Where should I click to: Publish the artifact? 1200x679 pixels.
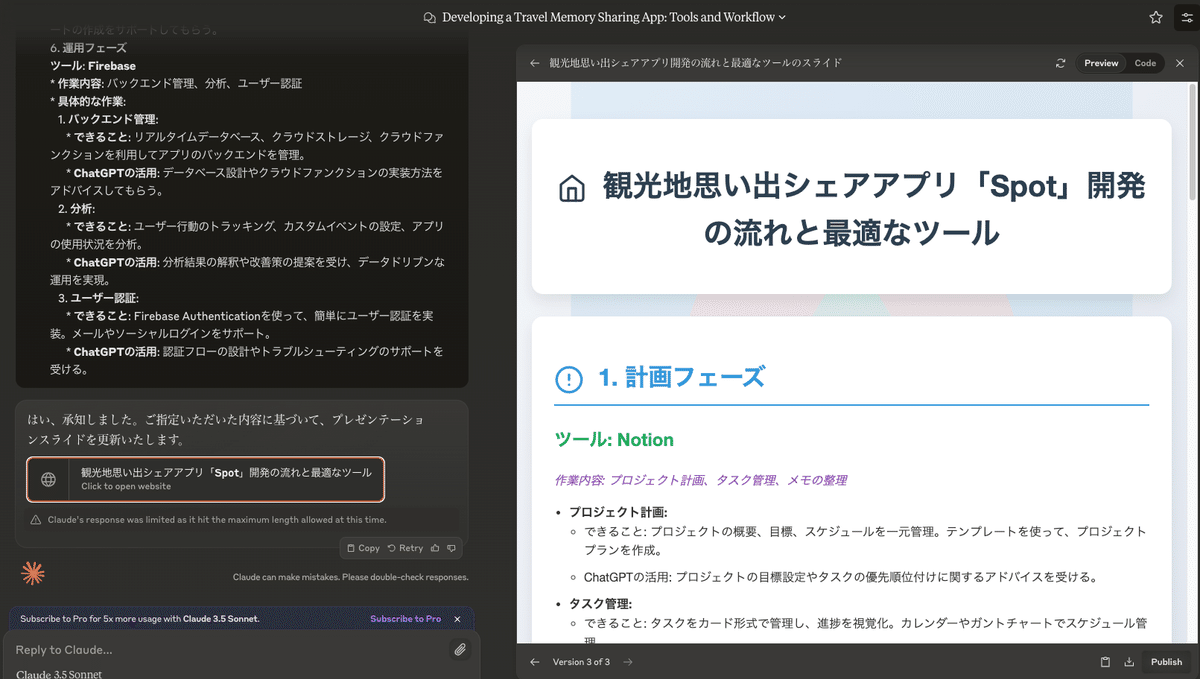[x=1166, y=662]
